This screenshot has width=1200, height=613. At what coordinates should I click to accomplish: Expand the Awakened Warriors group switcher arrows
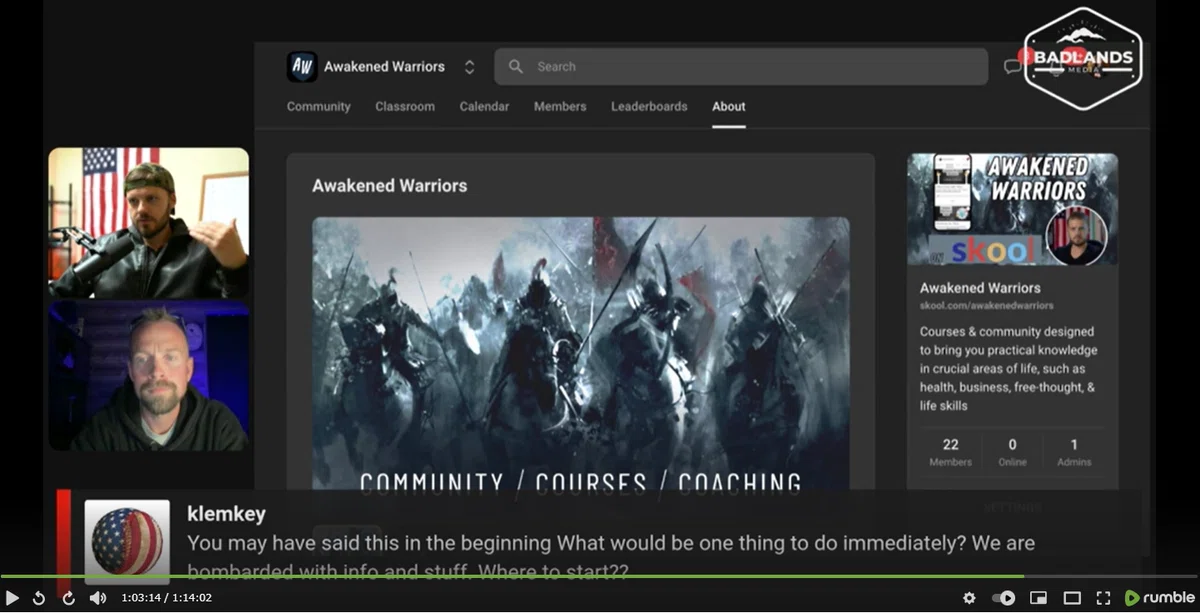tap(469, 67)
